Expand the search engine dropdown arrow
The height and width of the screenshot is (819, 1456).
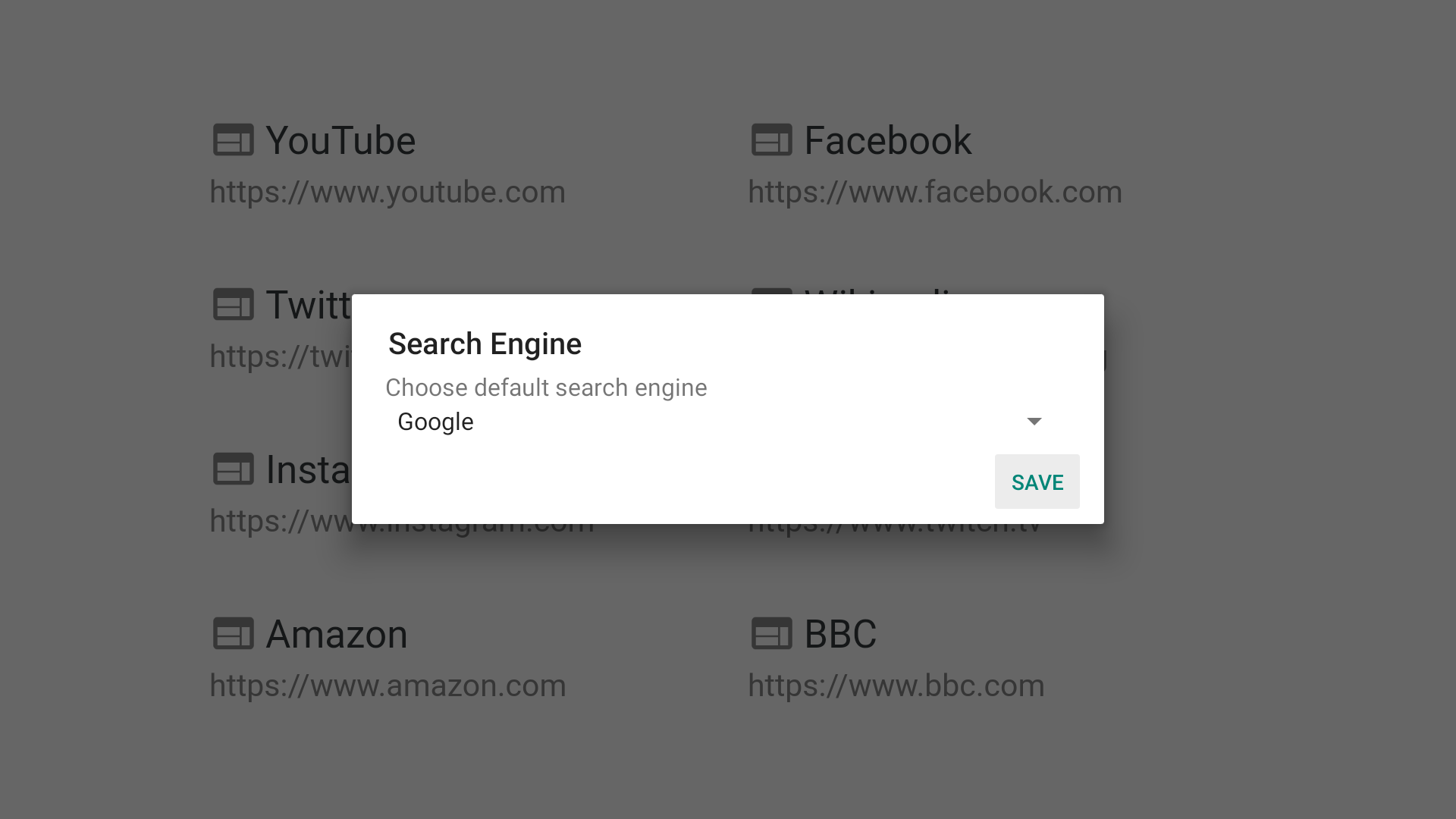point(1034,422)
